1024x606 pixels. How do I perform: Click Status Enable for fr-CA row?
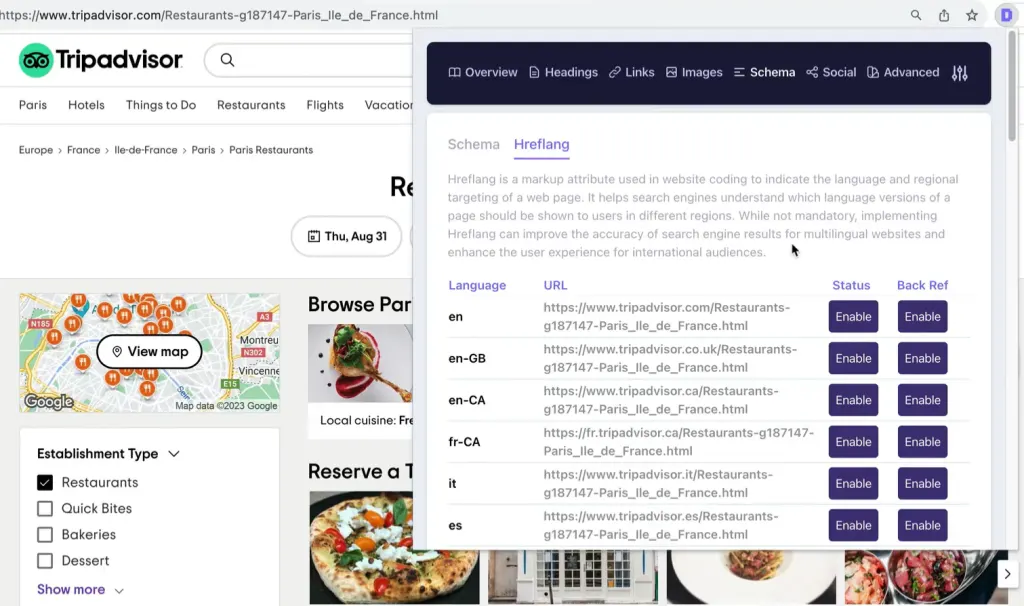853,442
